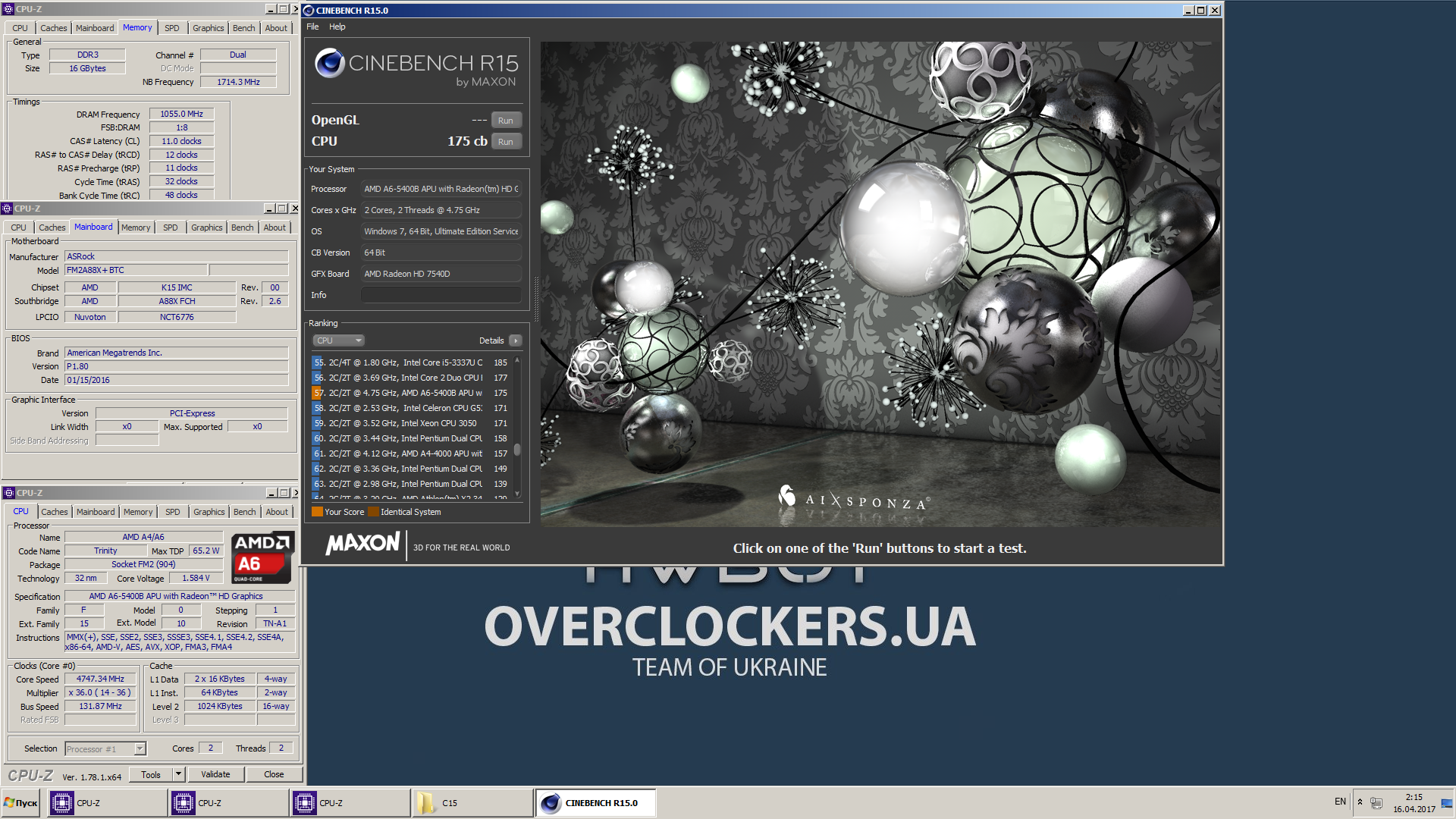The width and height of the screenshot is (1456, 819).
Task: Click the AMD A6 processor logo
Action: [x=261, y=557]
